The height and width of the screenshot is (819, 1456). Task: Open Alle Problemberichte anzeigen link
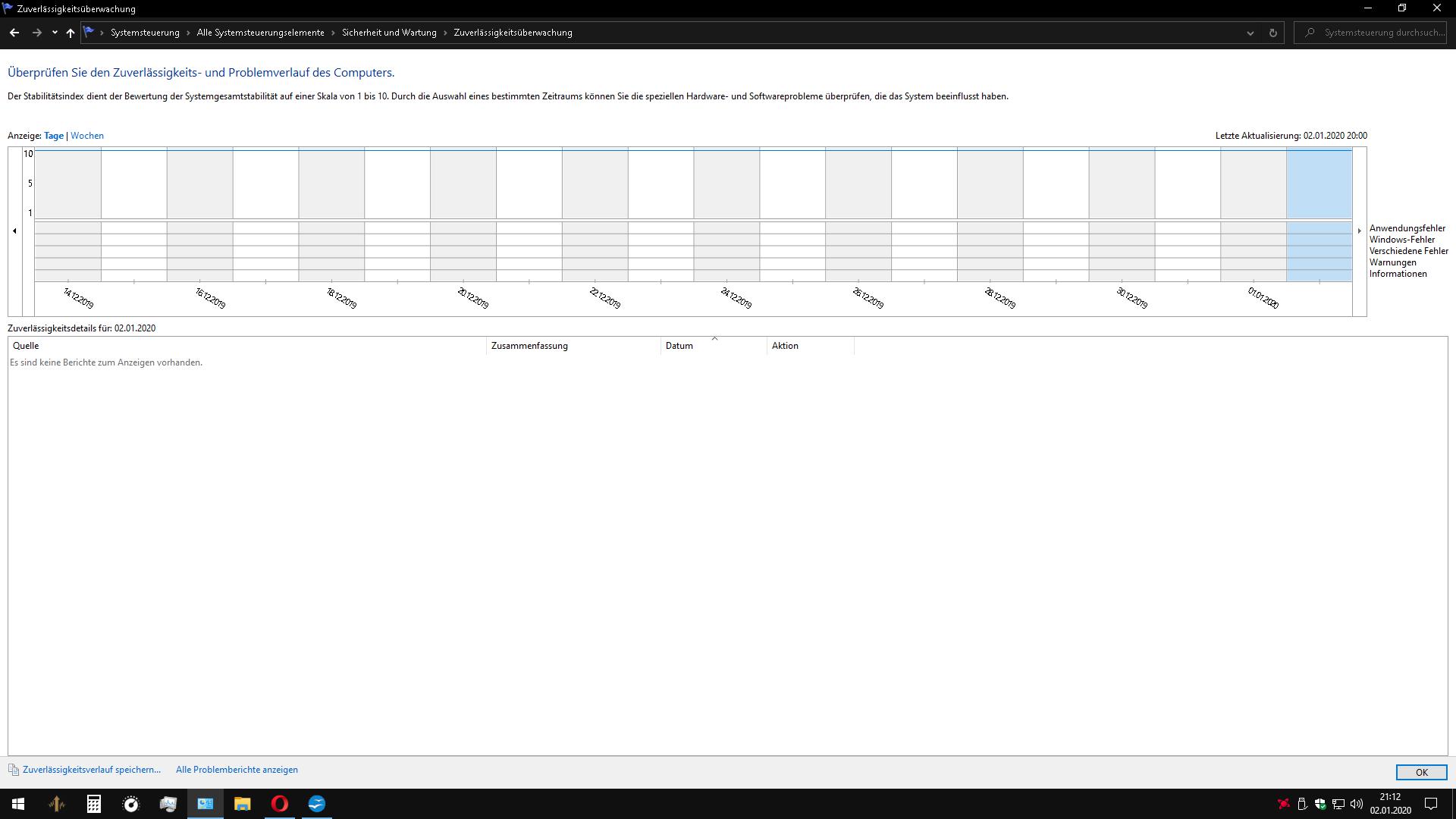[x=237, y=770]
